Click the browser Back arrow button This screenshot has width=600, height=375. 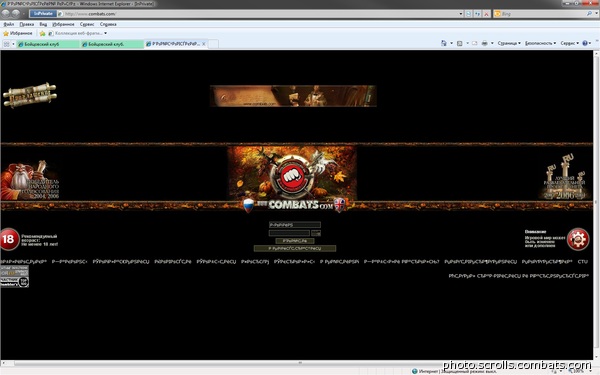point(5,13)
